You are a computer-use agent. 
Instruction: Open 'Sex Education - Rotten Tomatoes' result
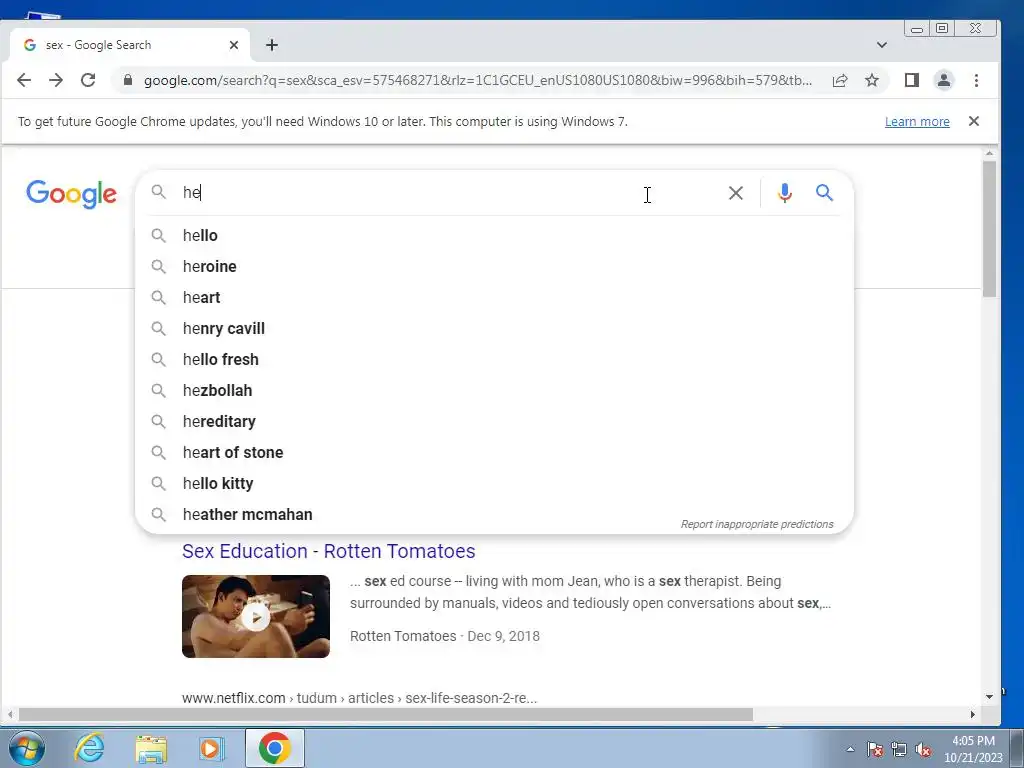click(328, 551)
